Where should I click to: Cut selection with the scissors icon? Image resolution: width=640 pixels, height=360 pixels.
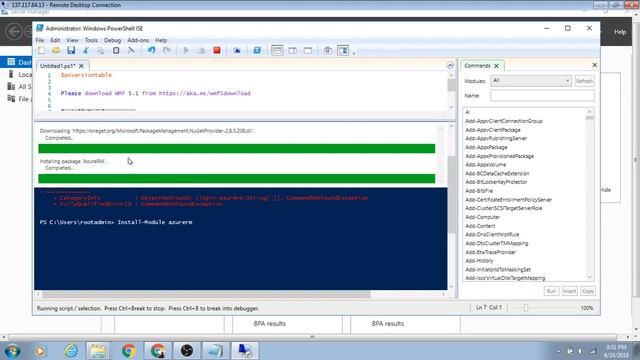[x=86, y=50]
